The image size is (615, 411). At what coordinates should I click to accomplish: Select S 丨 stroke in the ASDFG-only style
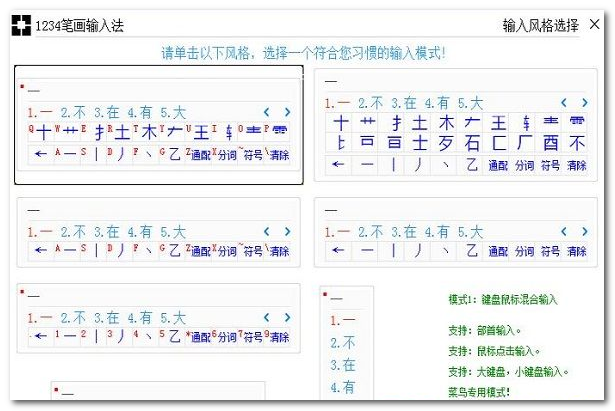click(93, 251)
